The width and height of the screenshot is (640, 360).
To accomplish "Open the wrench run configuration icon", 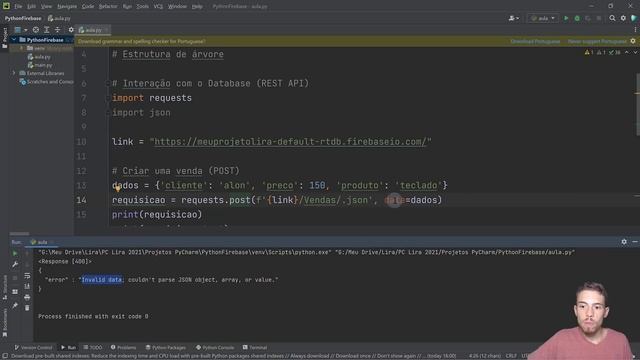I will 15,264.
